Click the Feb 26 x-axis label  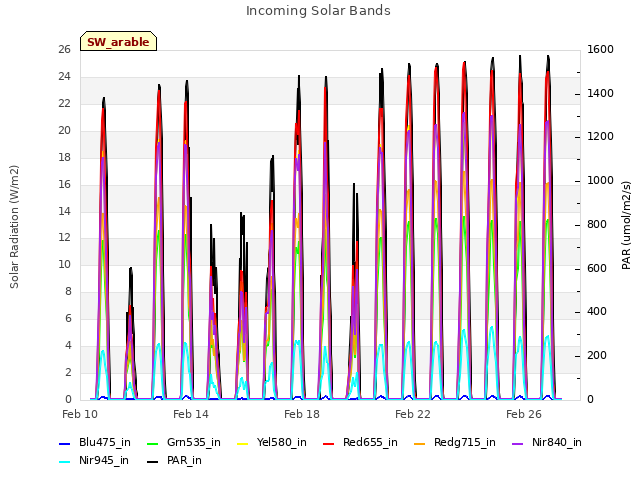pos(524,414)
